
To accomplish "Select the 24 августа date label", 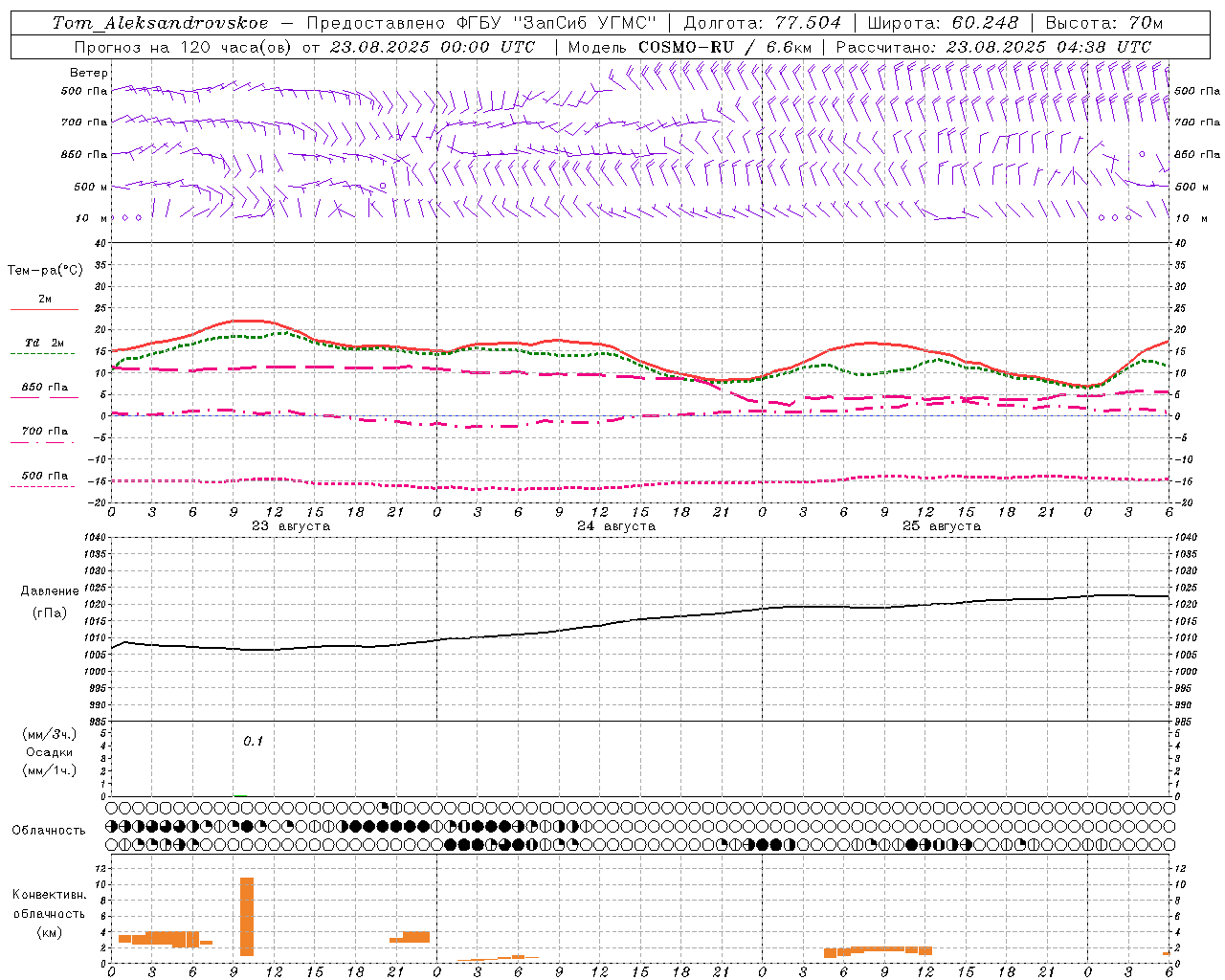I will click(615, 526).
